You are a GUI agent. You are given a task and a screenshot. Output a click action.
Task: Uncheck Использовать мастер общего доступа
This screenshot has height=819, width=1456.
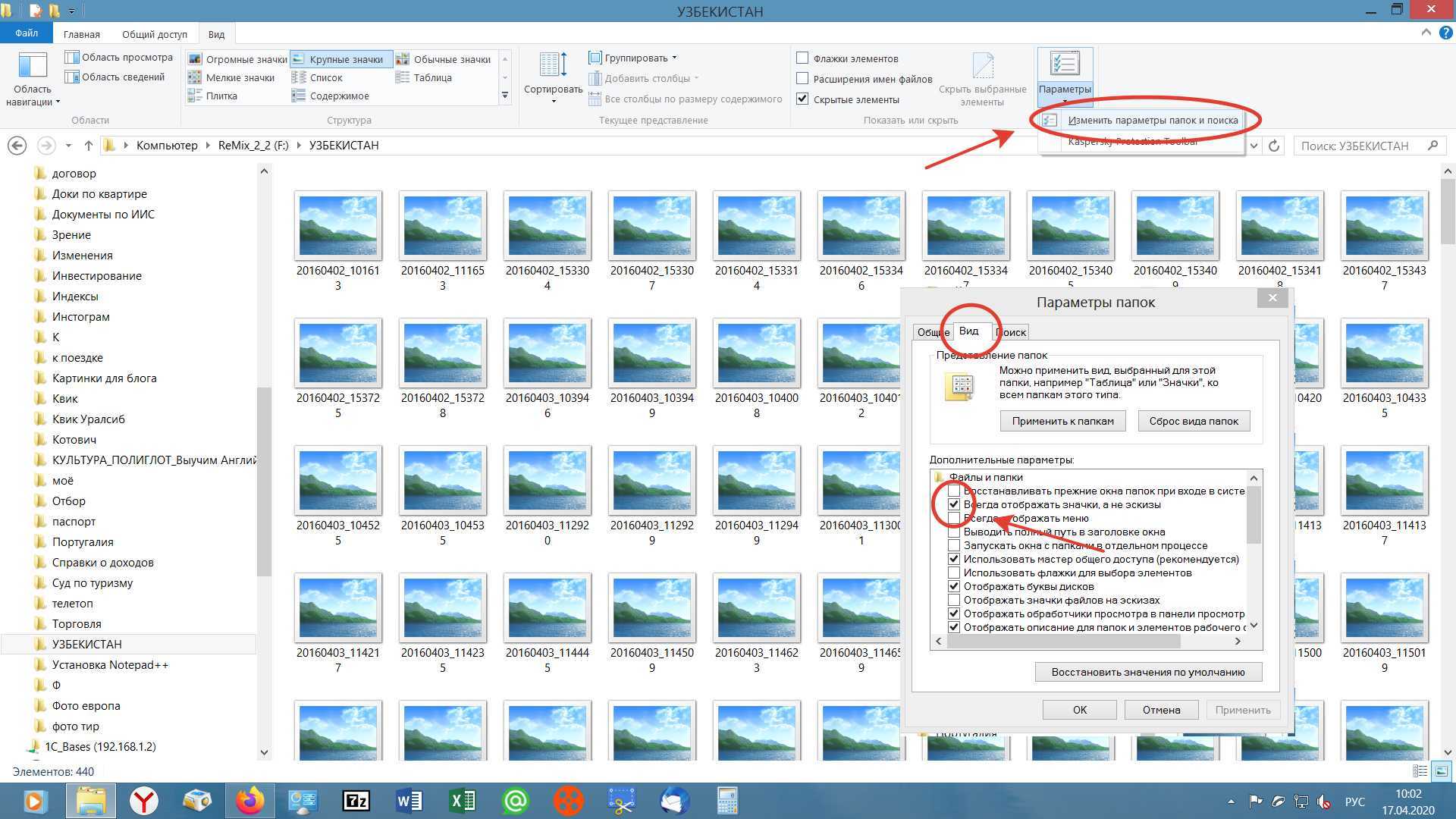954,559
